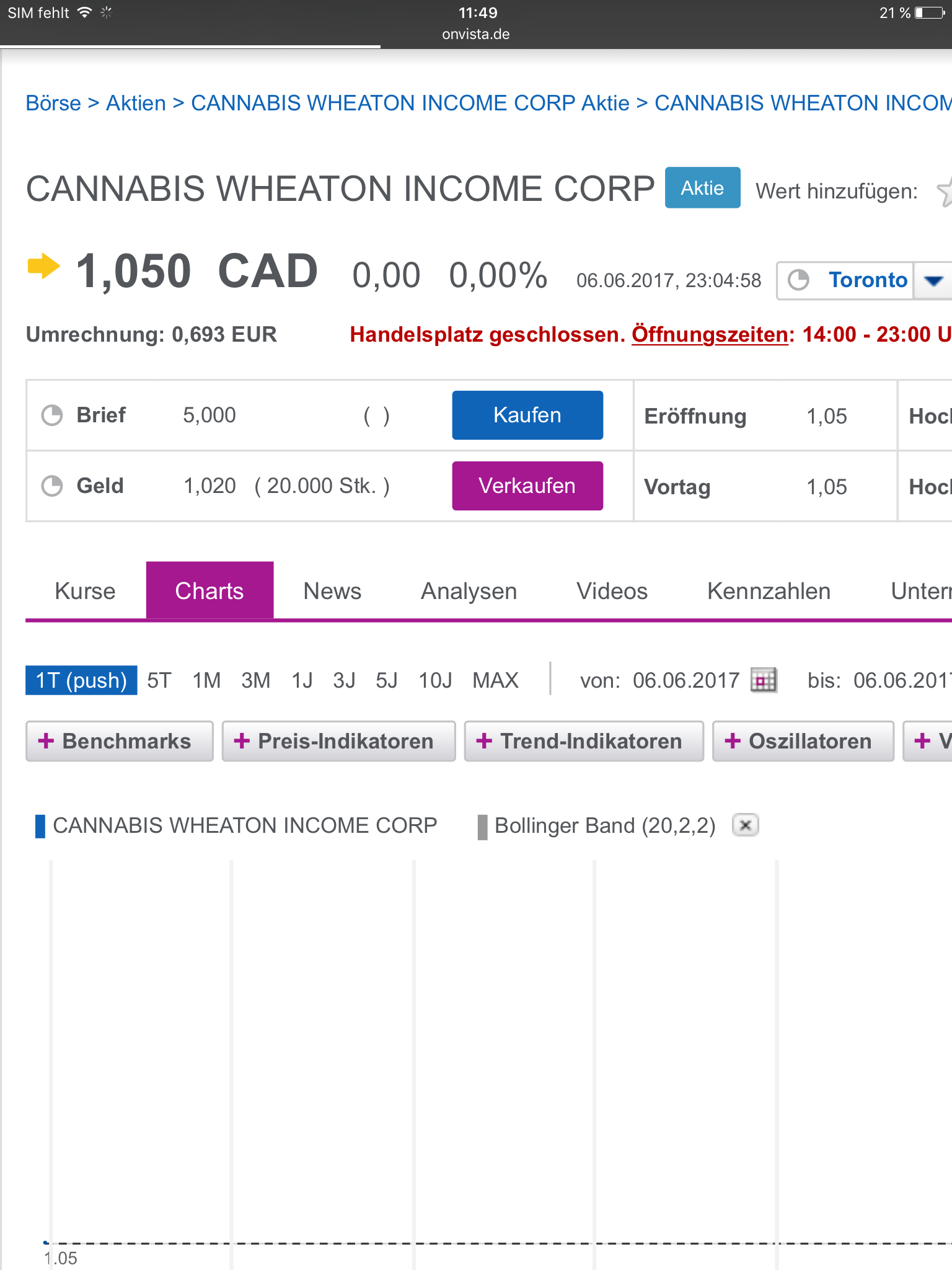Screen dimensions: 952x1270
Task: Click the clock icon beside Brief
Action: click(52, 415)
